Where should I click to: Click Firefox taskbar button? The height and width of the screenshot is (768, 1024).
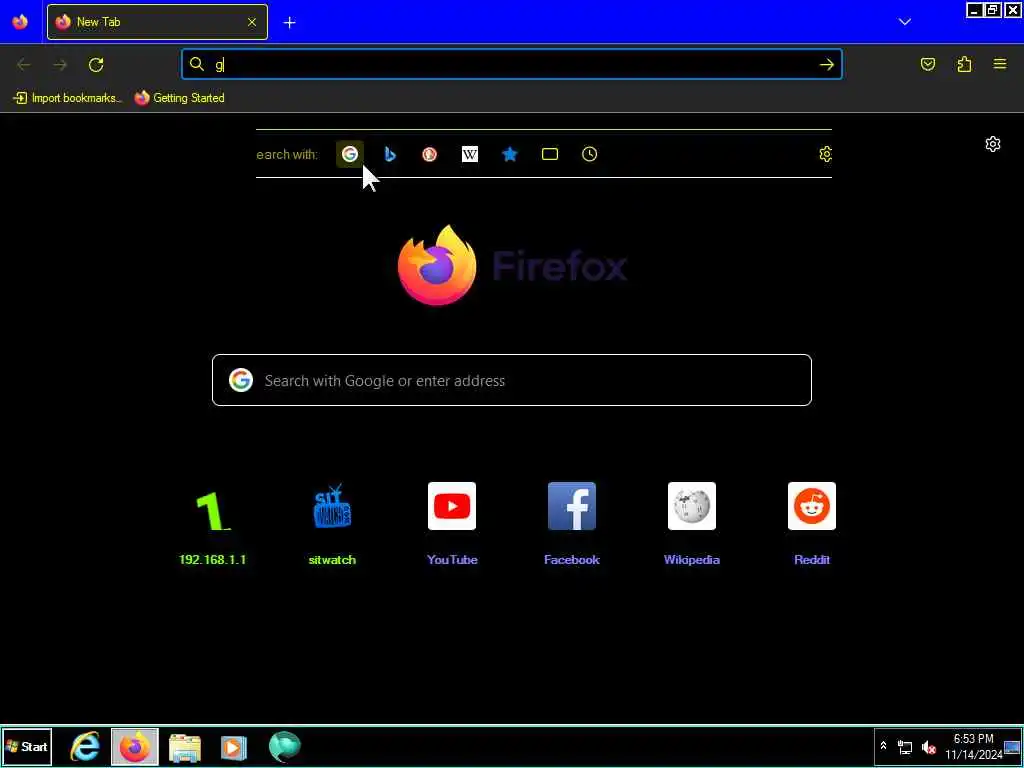(135, 746)
